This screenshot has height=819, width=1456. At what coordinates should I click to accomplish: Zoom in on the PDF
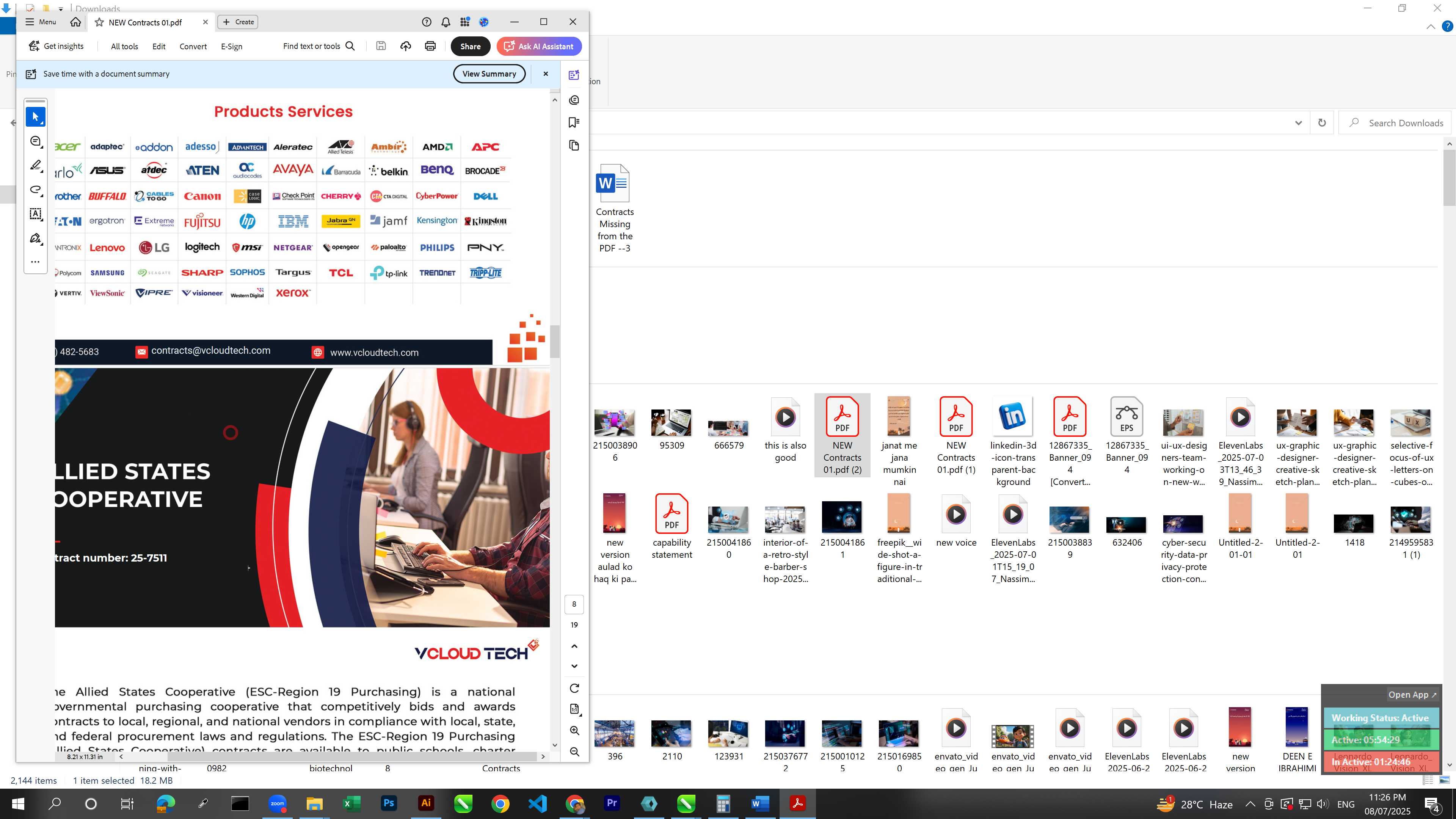pyautogui.click(x=574, y=730)
